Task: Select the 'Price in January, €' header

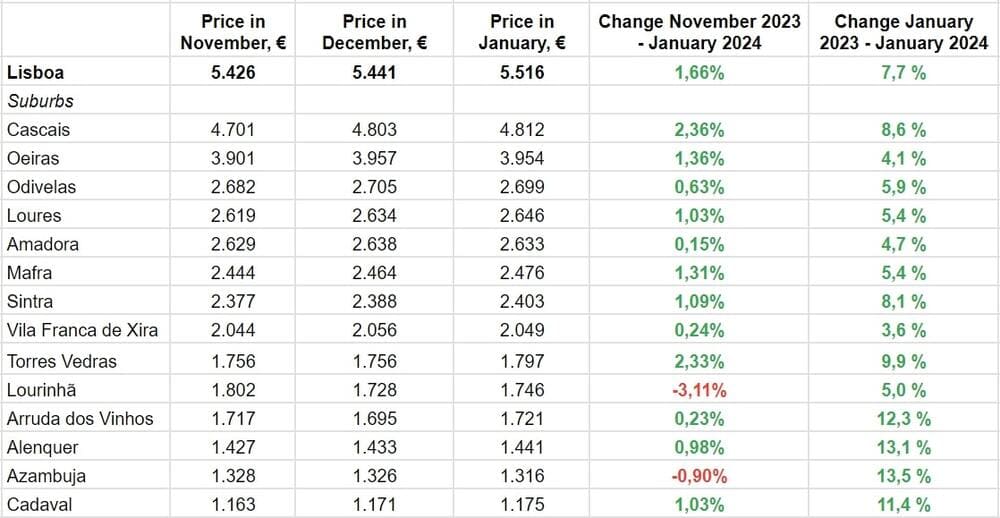Action: coord(522,32)
